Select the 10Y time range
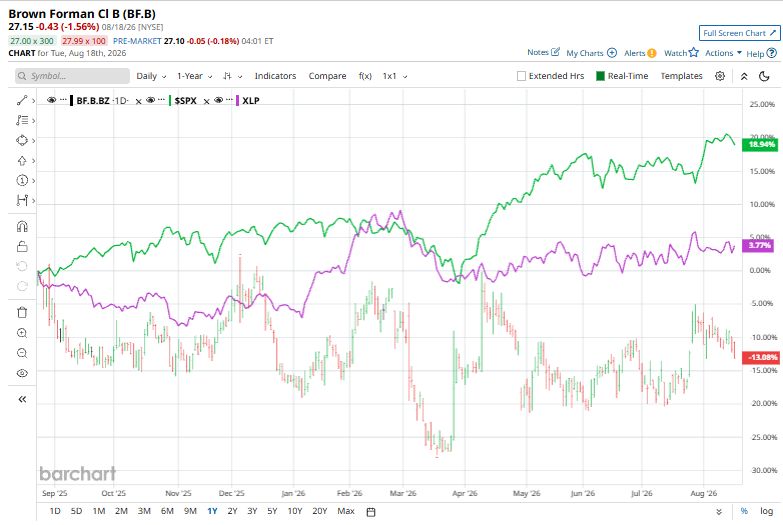This screenshot has height=525, width=783. click(295, 511)
